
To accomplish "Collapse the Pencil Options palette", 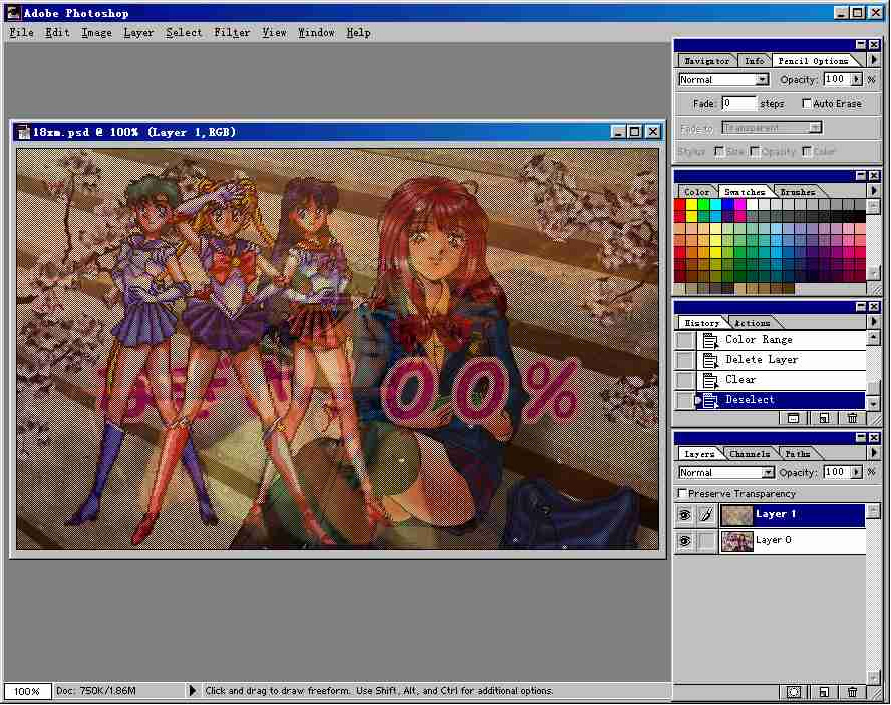I will (861, 44).
